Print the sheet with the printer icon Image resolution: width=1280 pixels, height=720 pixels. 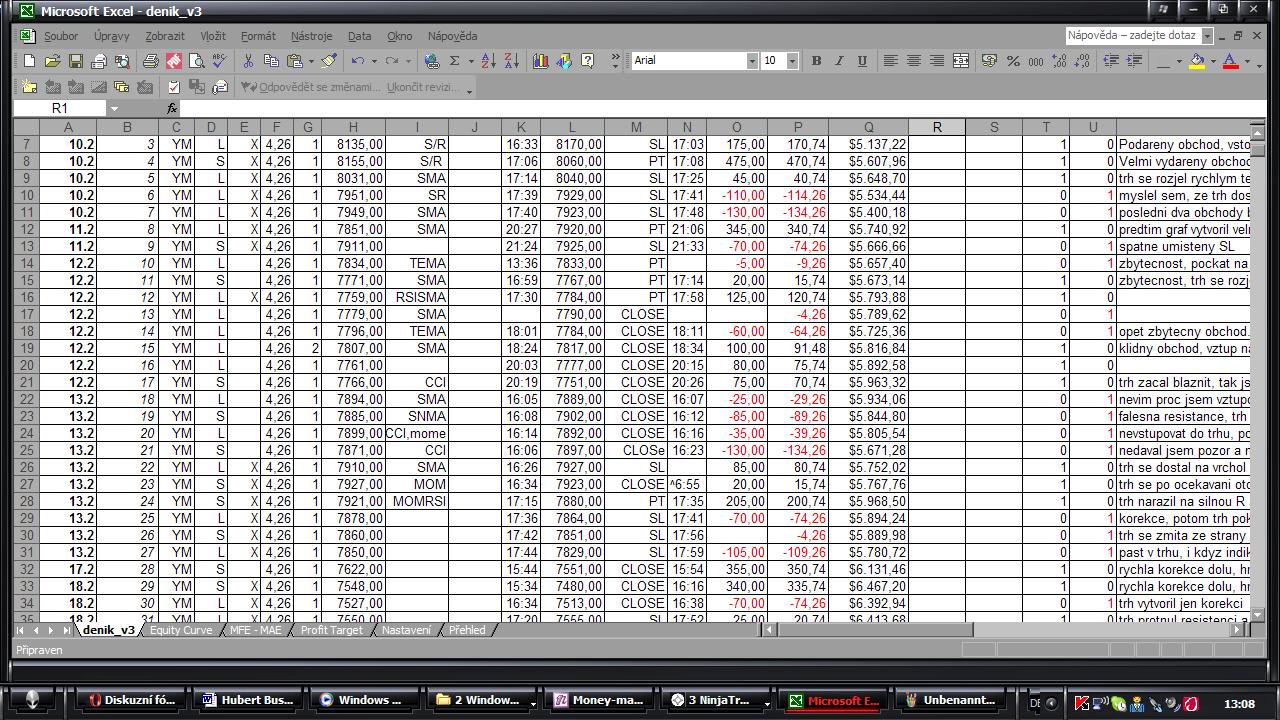click(x=150, y=61)
